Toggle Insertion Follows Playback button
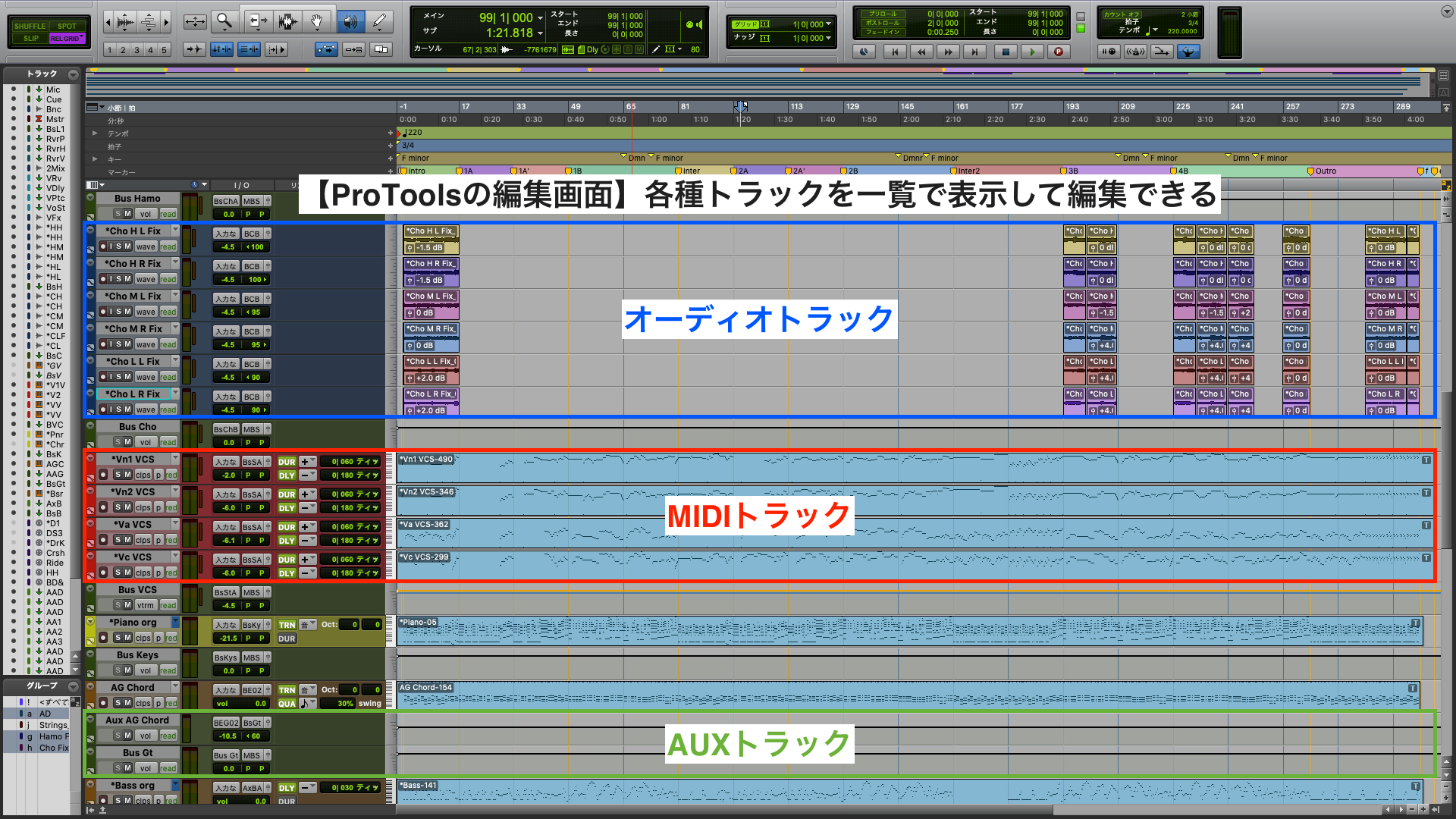The height and width of the screenshot is (819, 1456). (276, 49)
